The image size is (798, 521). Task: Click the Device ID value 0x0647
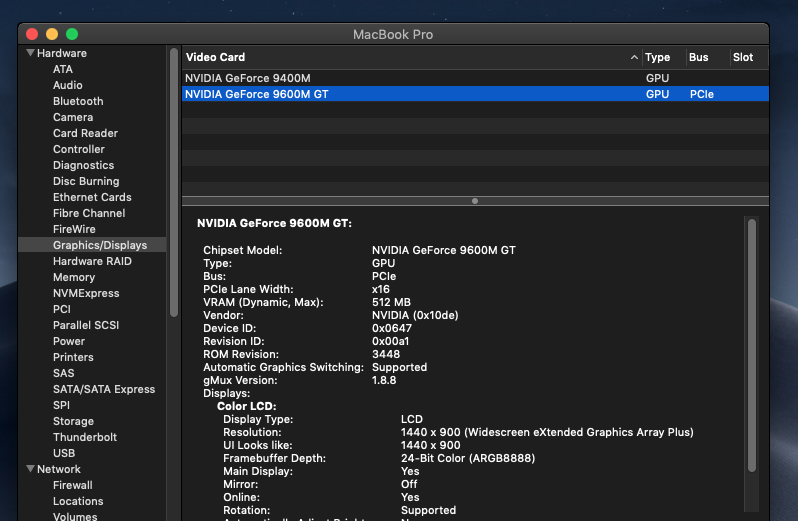point(392,328)
